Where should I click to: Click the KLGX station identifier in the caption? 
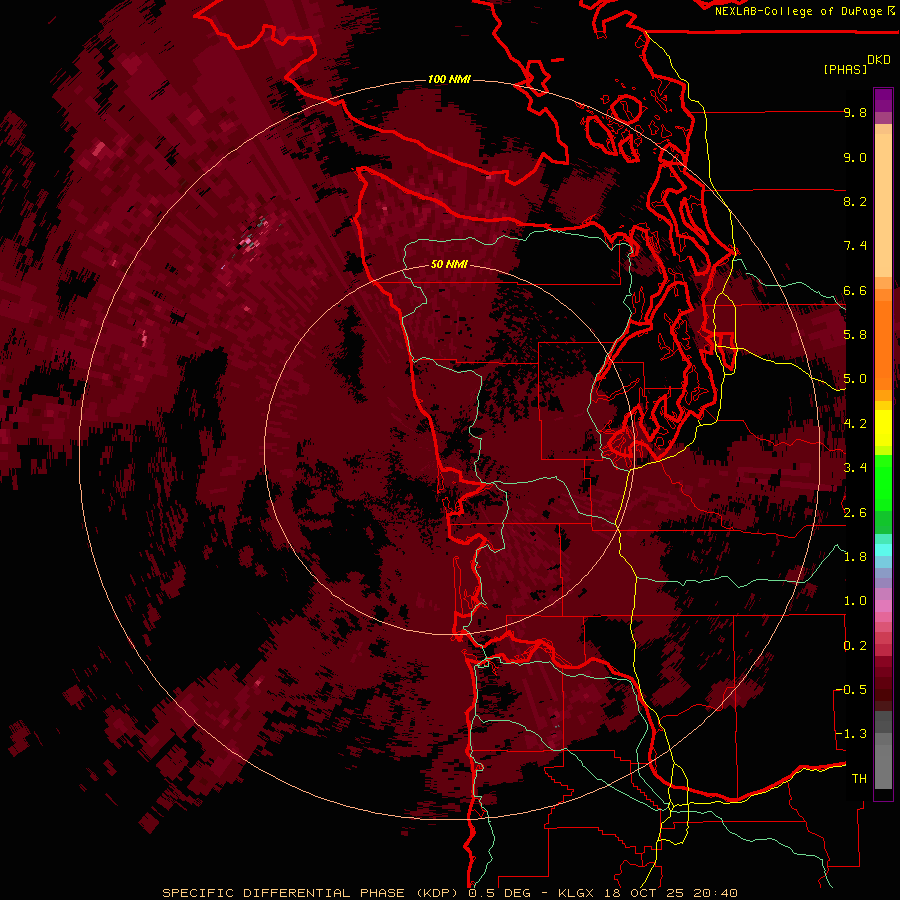(x=575, y=893)
